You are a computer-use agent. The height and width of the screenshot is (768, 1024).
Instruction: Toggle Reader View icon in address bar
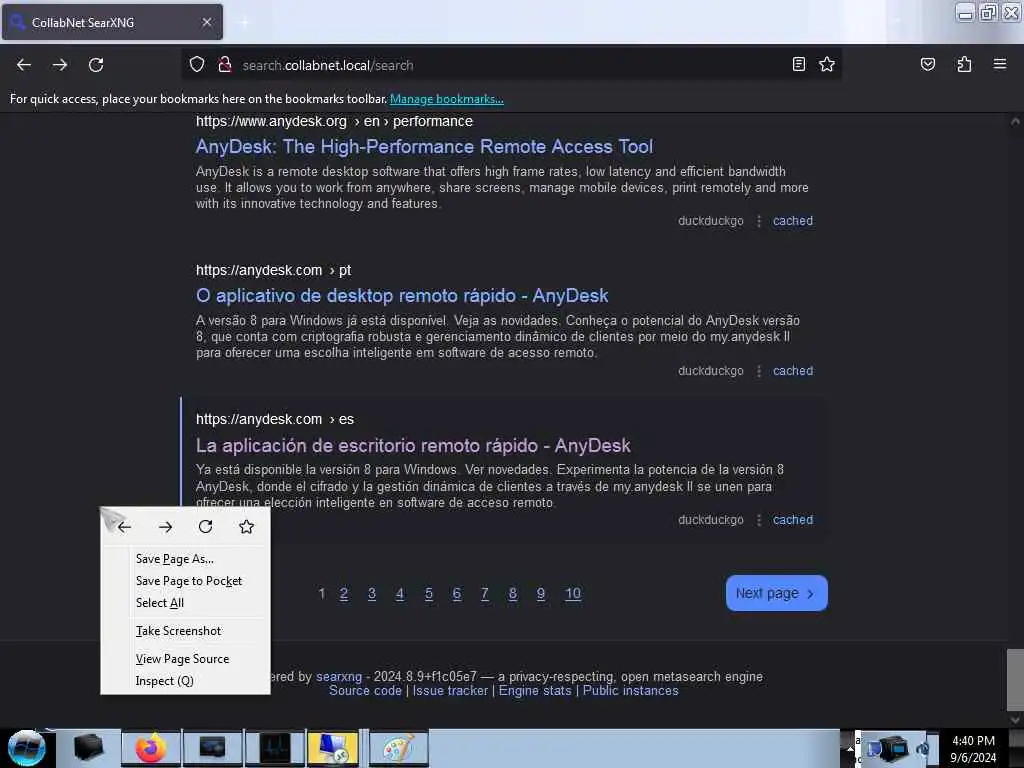[x=798, y=64]
